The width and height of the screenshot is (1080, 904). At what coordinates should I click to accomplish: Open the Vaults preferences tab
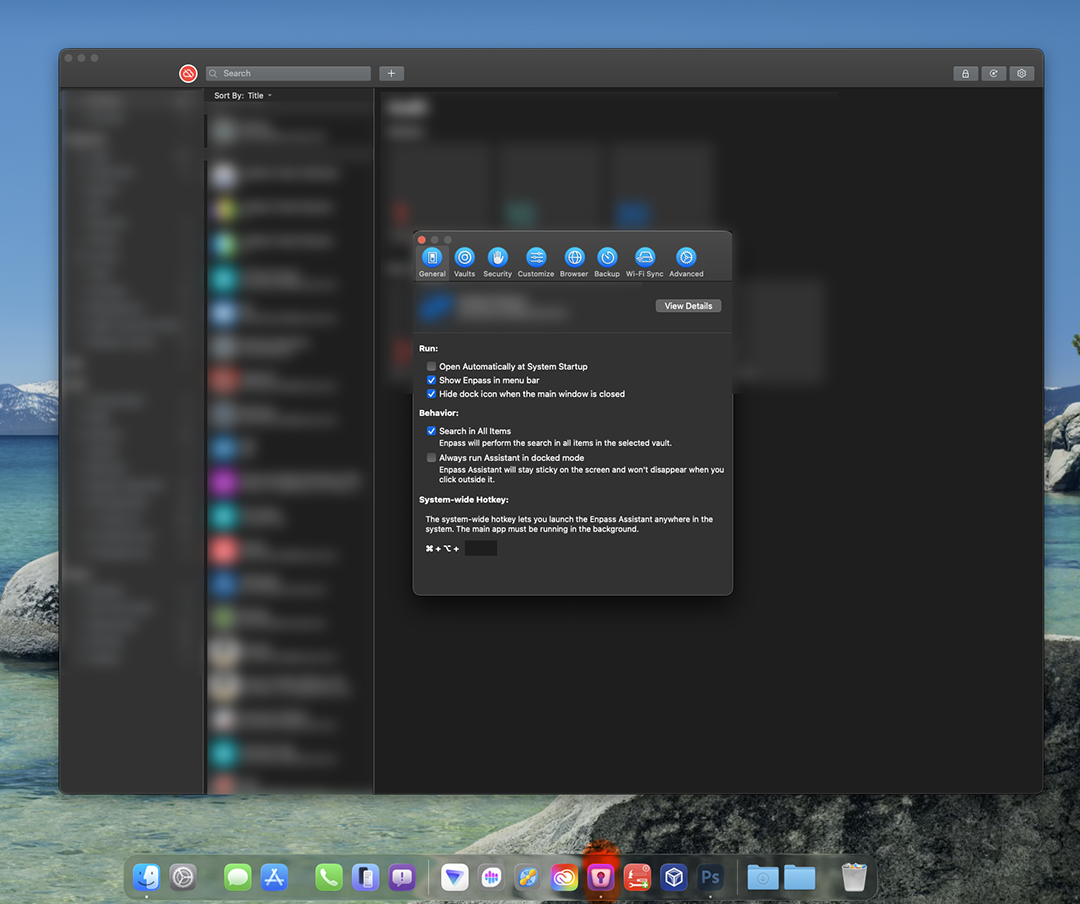click(x=464, y=259)
